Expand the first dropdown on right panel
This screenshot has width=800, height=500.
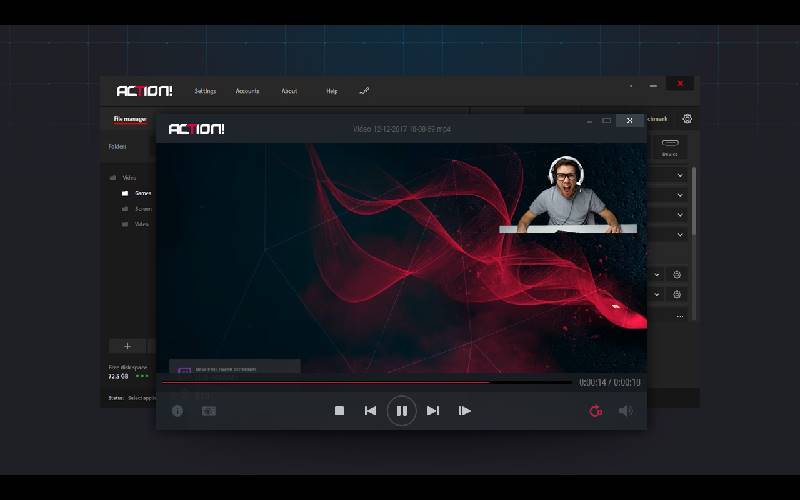tap(680, 176)
